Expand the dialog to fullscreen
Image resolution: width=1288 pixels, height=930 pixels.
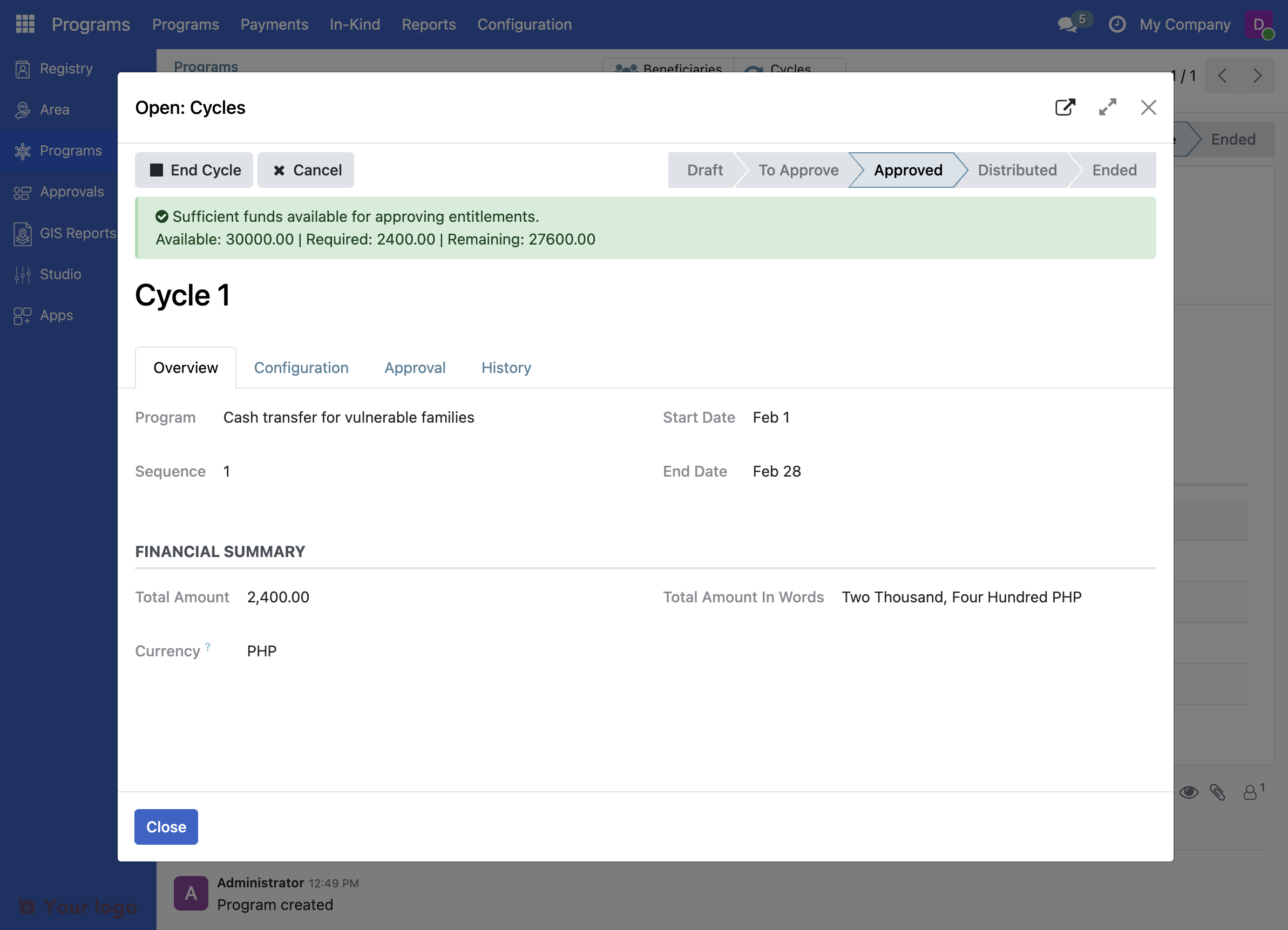[x=1107, y=107]
